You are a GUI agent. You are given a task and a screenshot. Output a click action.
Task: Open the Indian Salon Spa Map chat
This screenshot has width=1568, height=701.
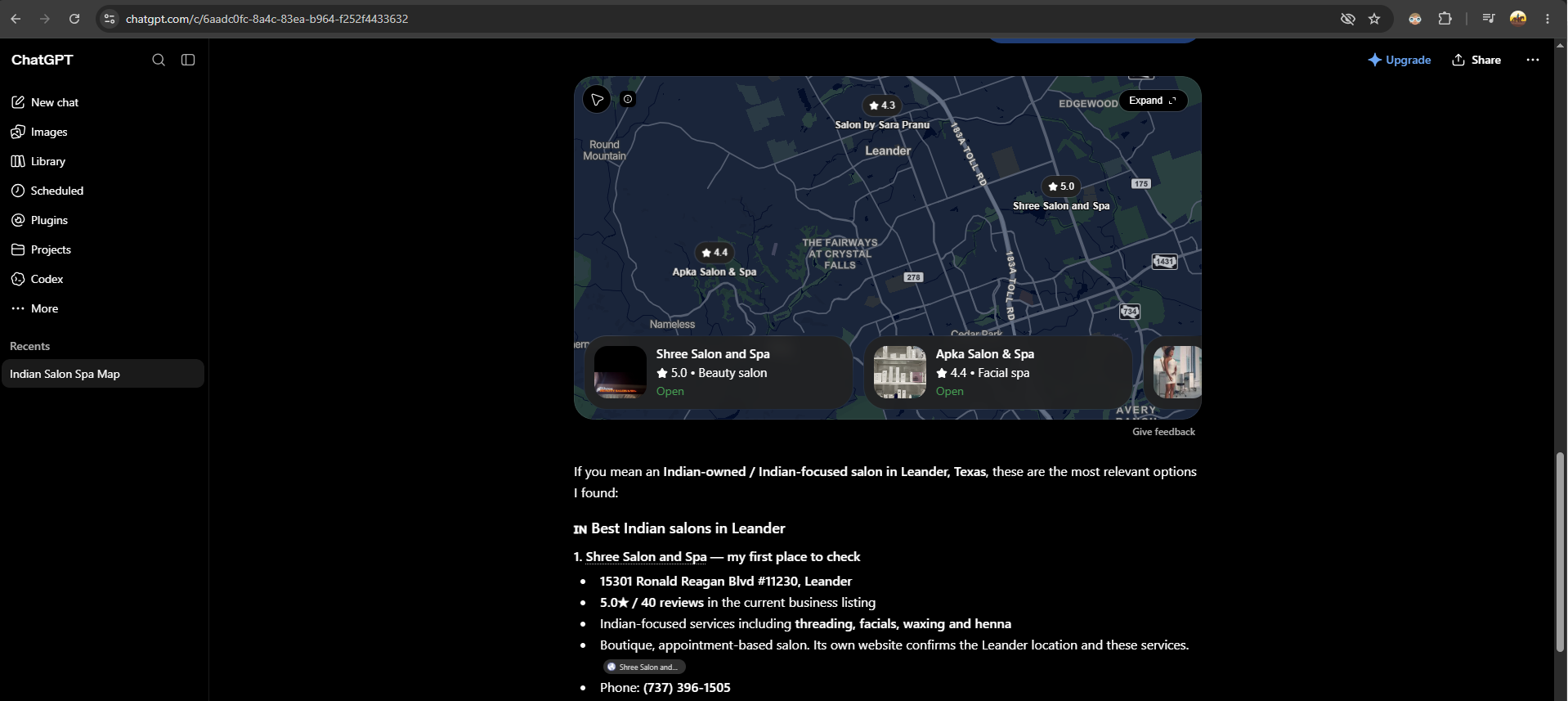(x=103, y=374)
